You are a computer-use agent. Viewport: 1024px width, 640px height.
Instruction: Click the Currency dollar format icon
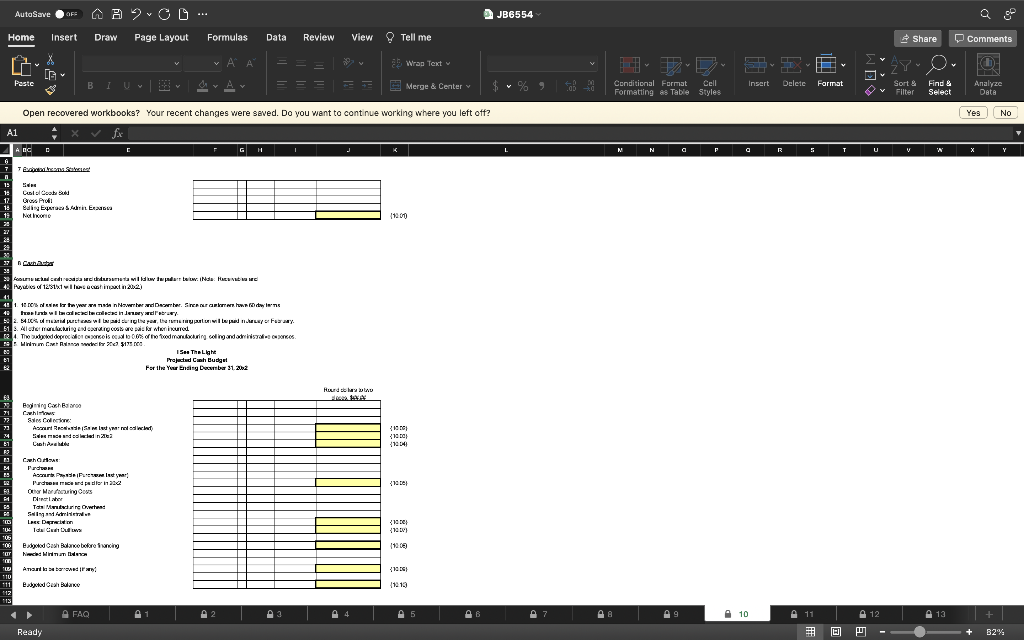[x=496, y=86]
